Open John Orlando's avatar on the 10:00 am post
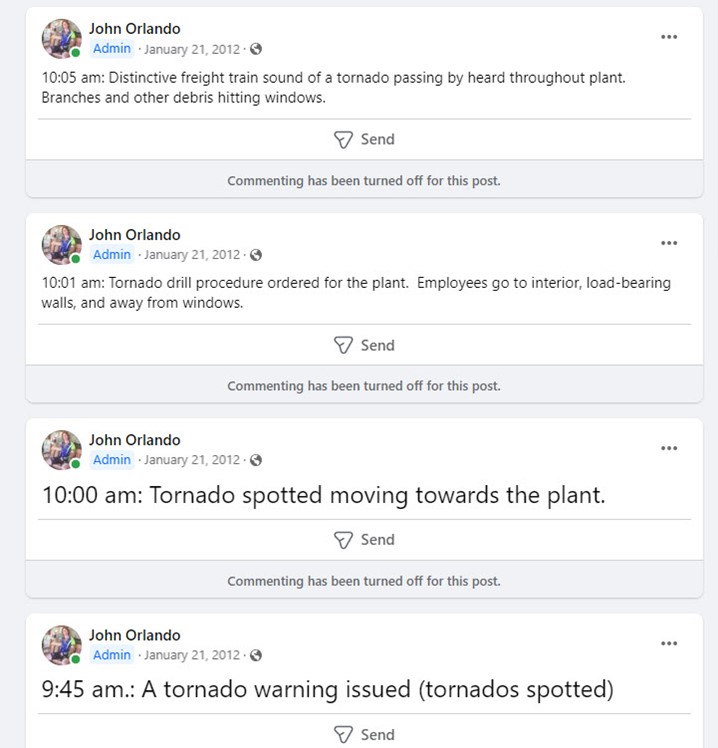The image size is (718, 748). click(62, 450)
